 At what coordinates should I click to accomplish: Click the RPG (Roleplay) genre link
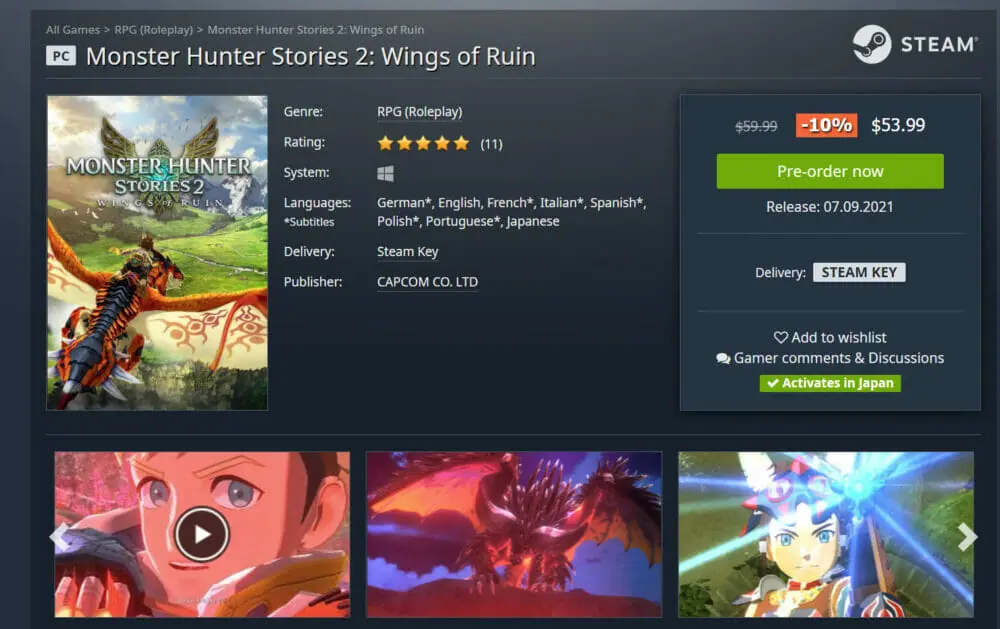(420, 112)
